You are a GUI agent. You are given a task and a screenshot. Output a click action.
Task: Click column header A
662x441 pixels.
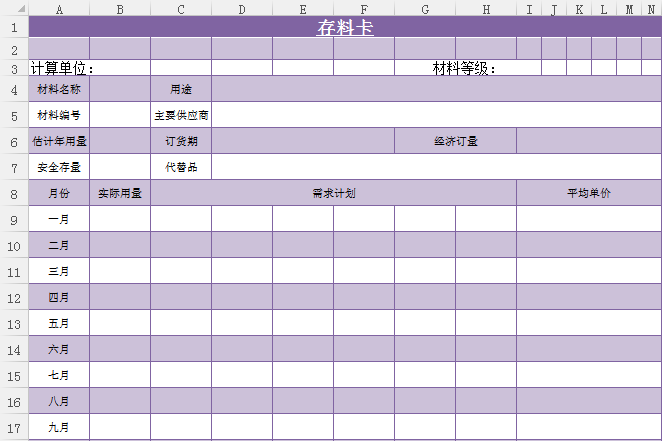point(59,8)
